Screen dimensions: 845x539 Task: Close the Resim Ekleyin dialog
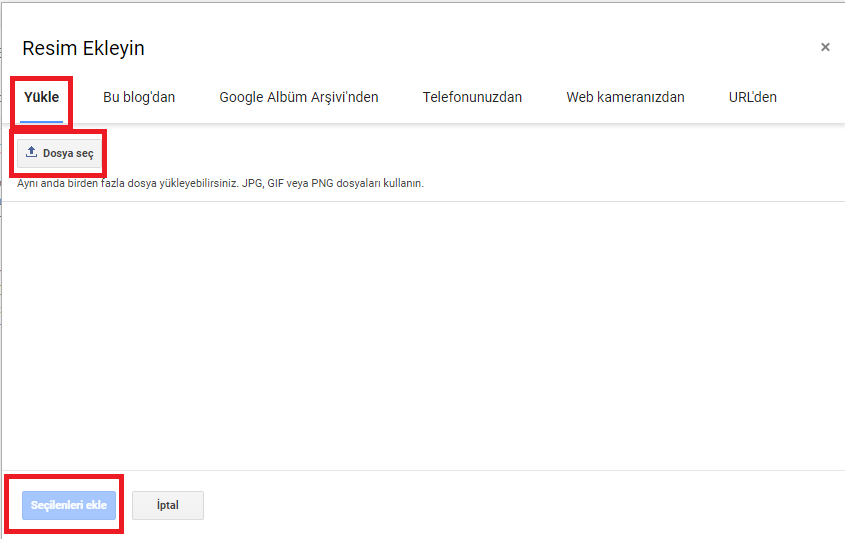coord(825,47)
